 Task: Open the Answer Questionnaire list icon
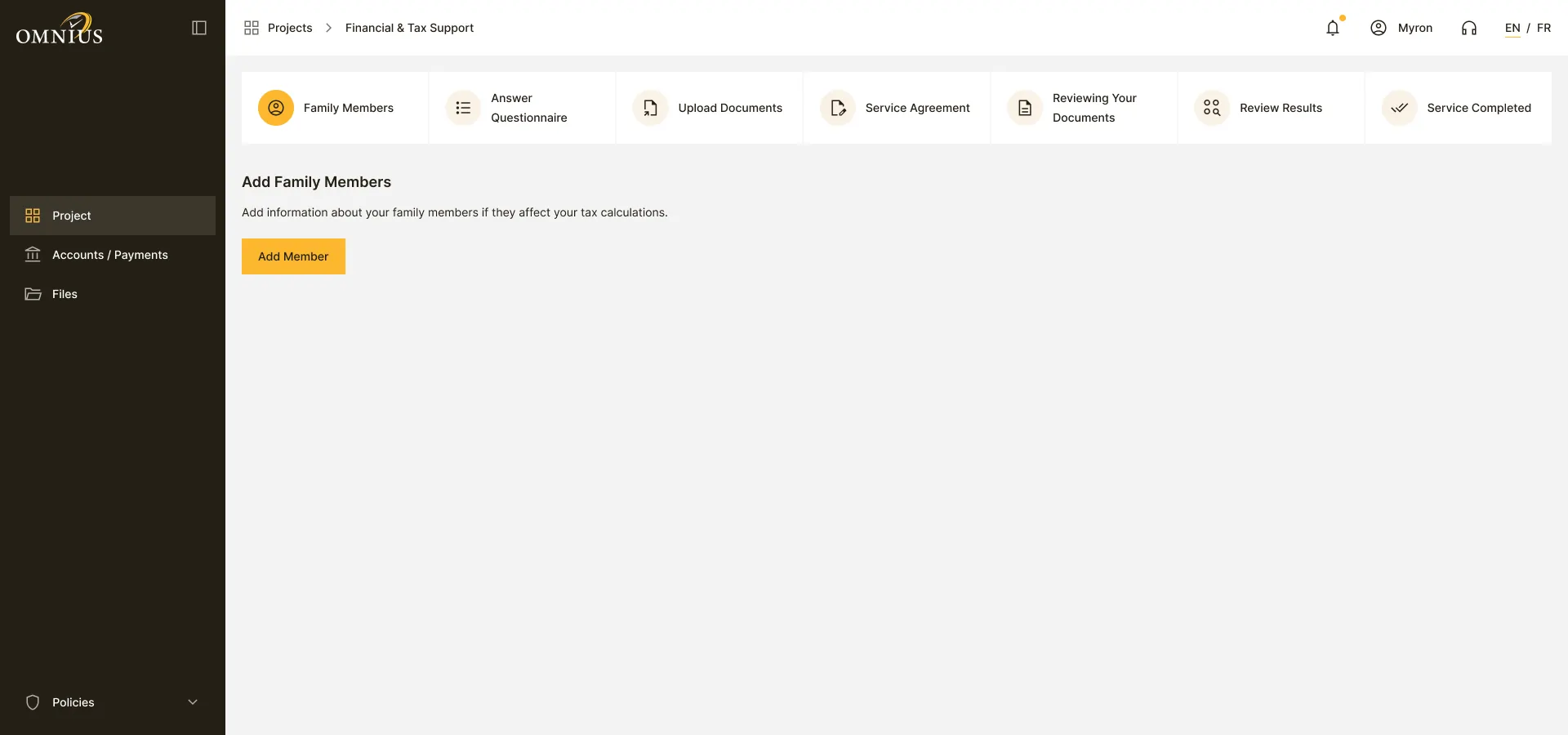[463, 108]
